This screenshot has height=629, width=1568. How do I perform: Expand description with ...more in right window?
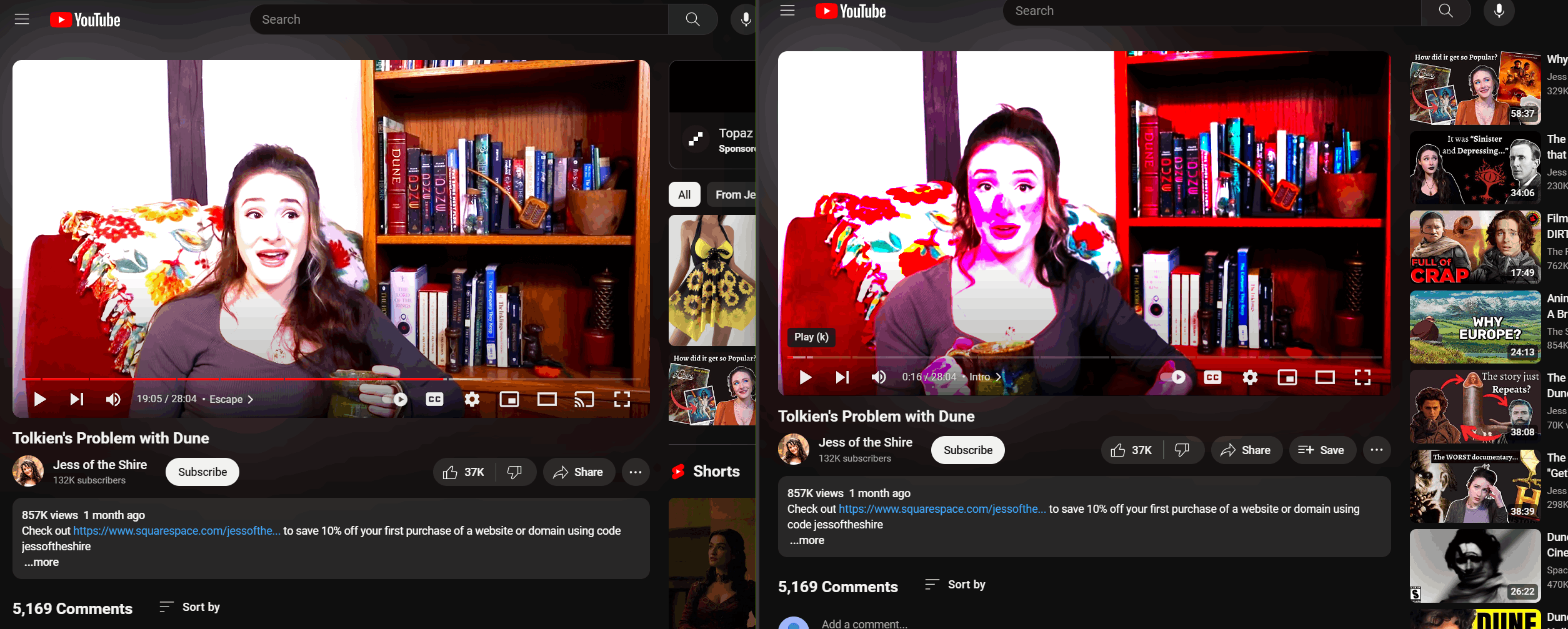click(x=807, y=540)
